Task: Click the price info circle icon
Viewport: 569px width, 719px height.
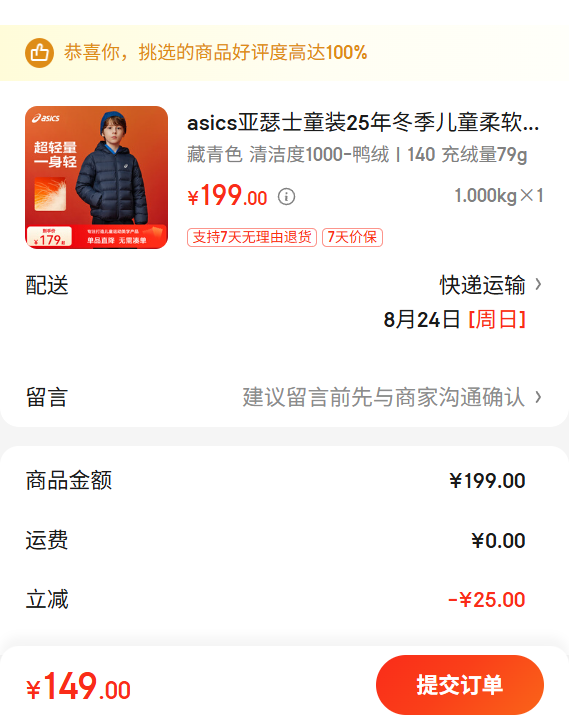Action: [287, 197]
